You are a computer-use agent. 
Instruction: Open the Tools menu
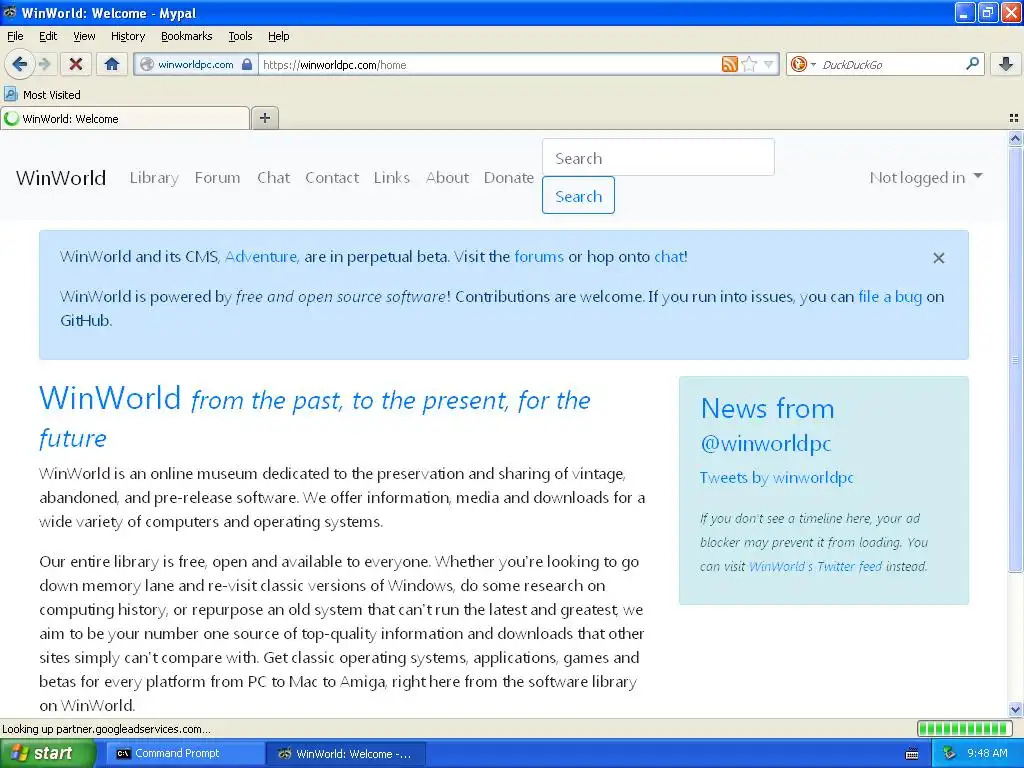click(x=240, y=36)
